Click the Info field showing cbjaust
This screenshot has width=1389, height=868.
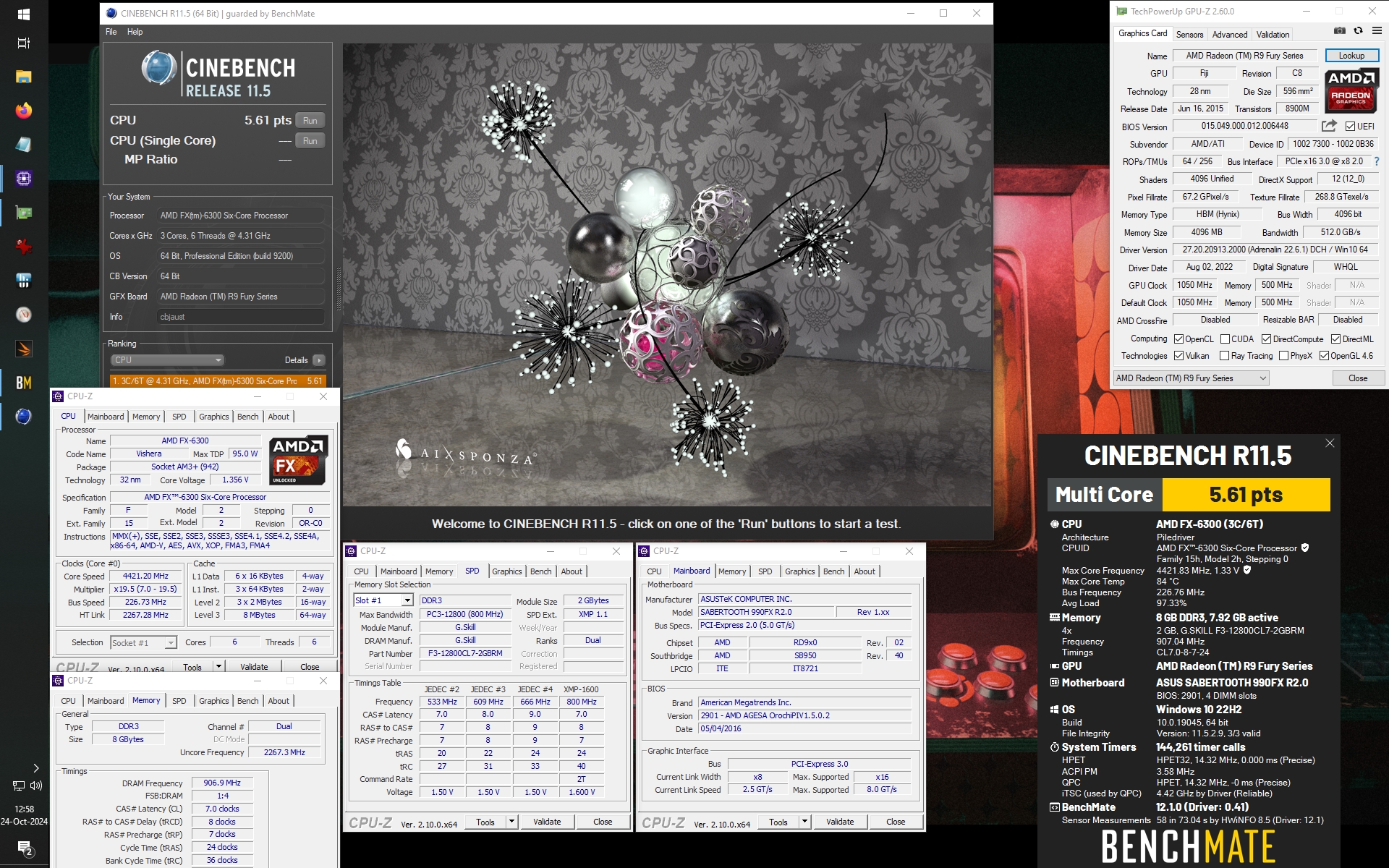click(241, 317)
